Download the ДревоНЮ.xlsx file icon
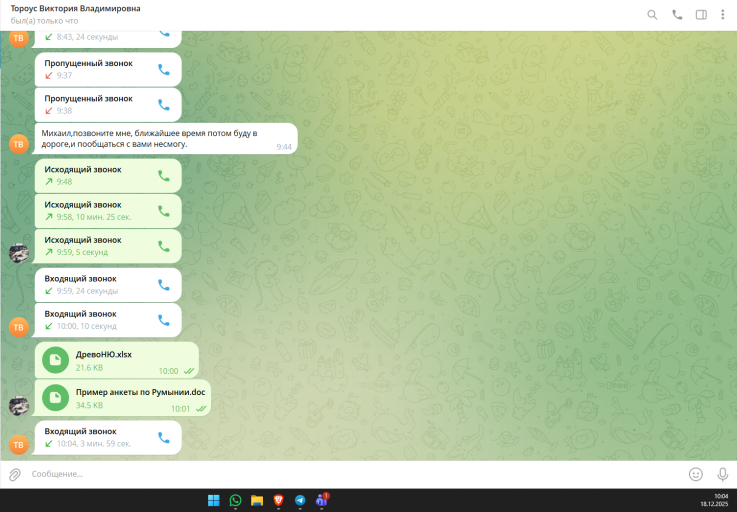This screenshot has width=737, height=512. click(x=55, y=360)
